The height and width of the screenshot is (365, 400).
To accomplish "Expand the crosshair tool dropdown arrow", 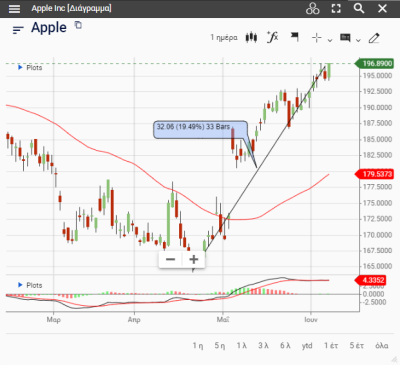I will [x=330, y=40].
